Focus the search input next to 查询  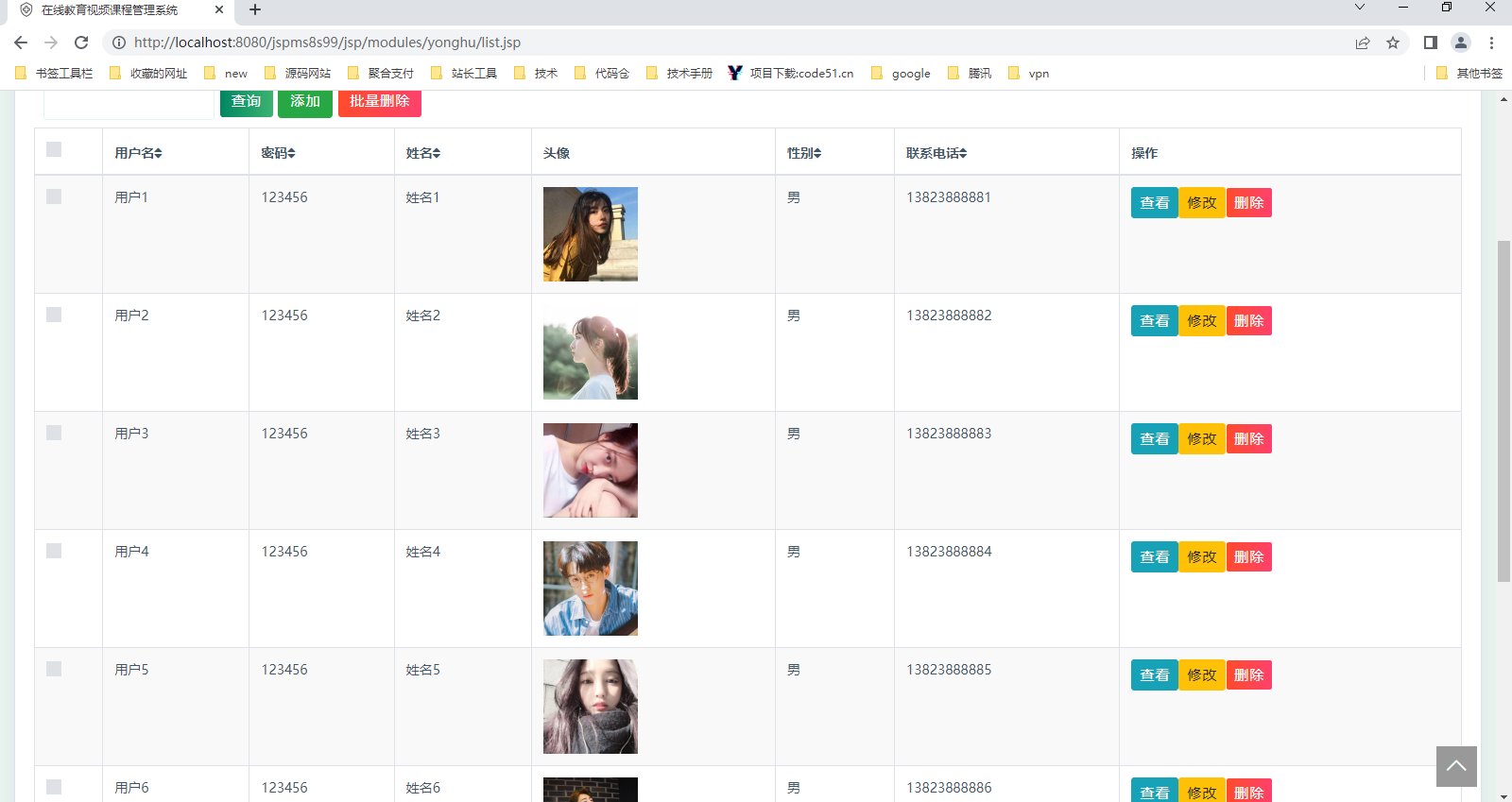[x=129, y=104]
